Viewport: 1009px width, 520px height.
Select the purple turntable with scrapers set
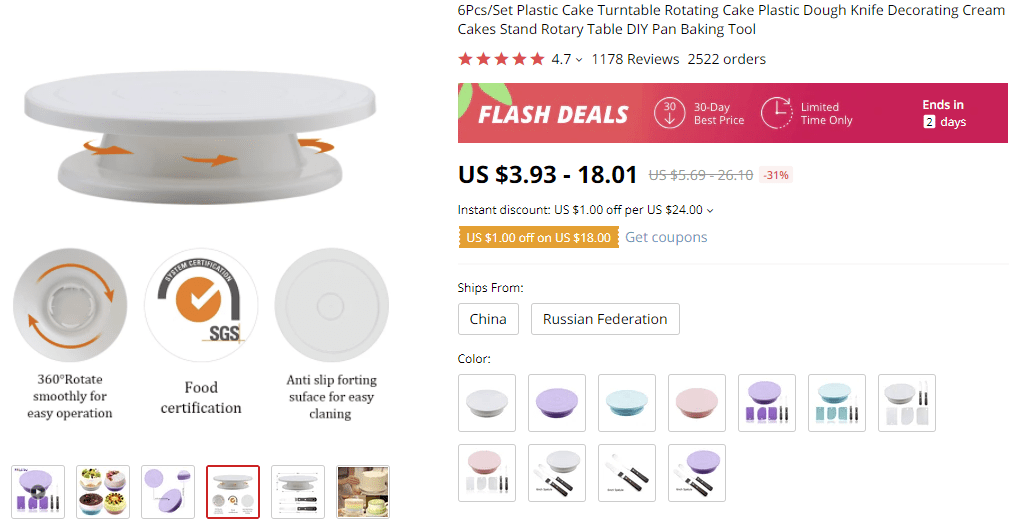pos(767,403)
